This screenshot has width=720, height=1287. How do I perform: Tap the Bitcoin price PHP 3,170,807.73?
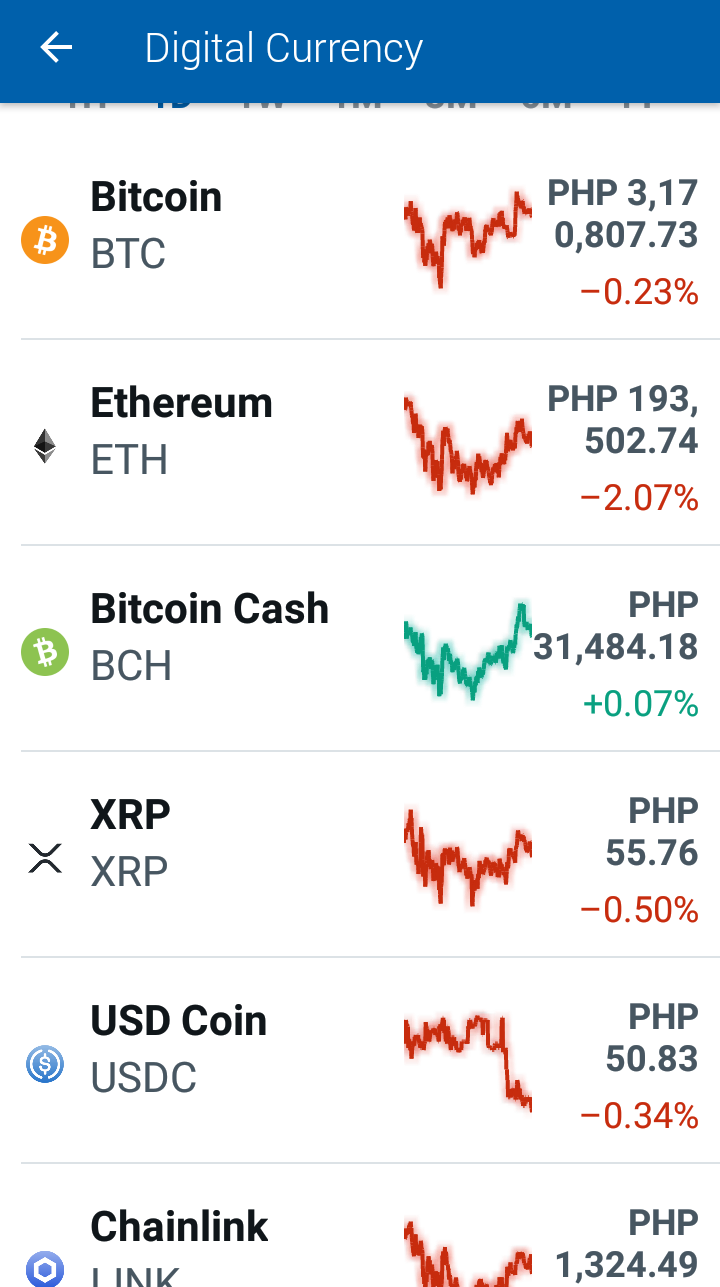[x=623, y=214]
